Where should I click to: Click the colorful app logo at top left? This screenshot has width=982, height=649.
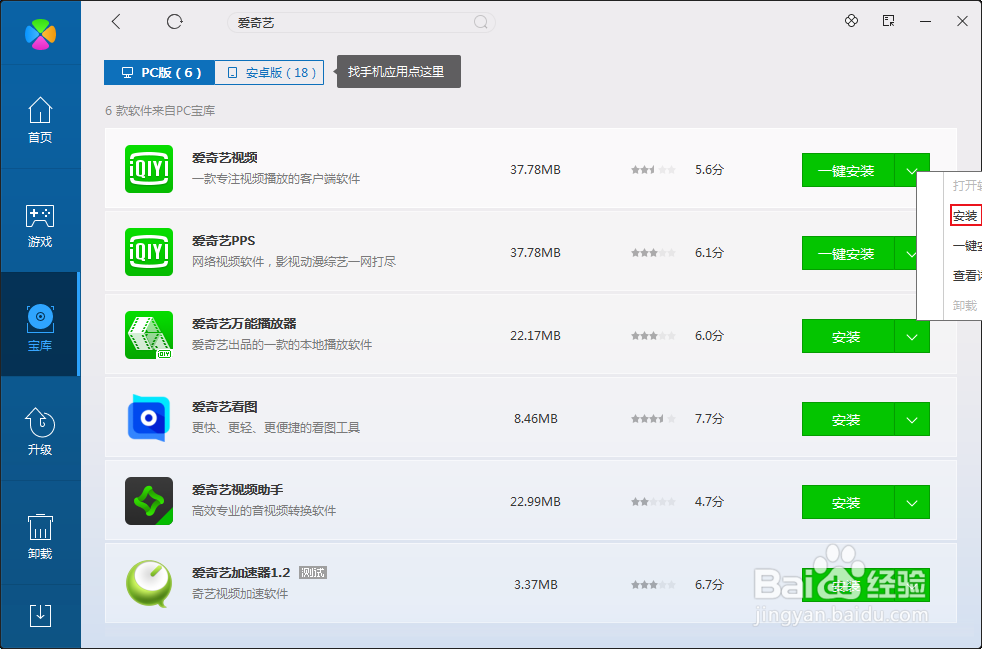tap(40, 34)
